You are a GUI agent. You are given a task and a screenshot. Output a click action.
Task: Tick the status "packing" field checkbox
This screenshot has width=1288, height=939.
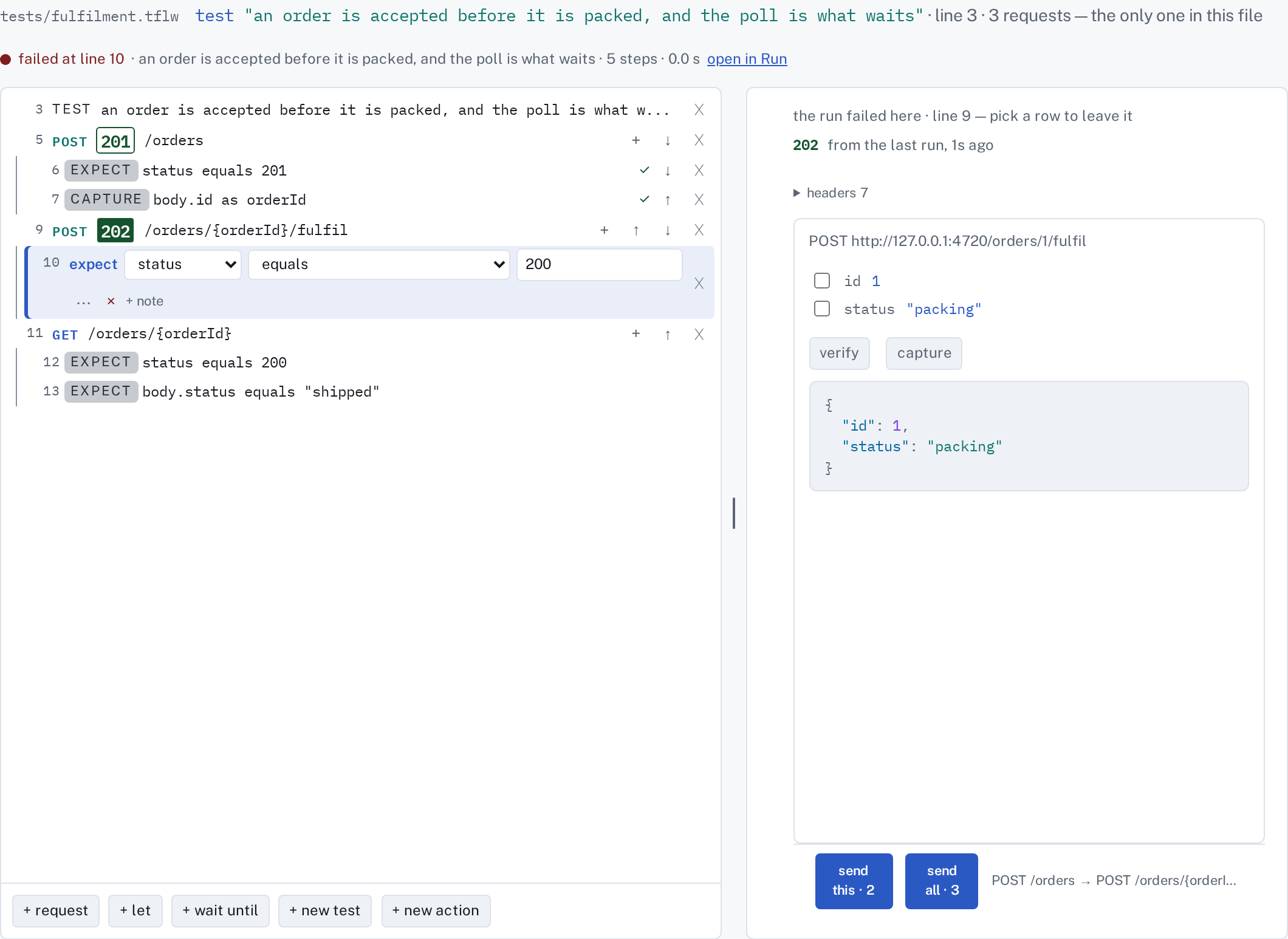[821, 309]
